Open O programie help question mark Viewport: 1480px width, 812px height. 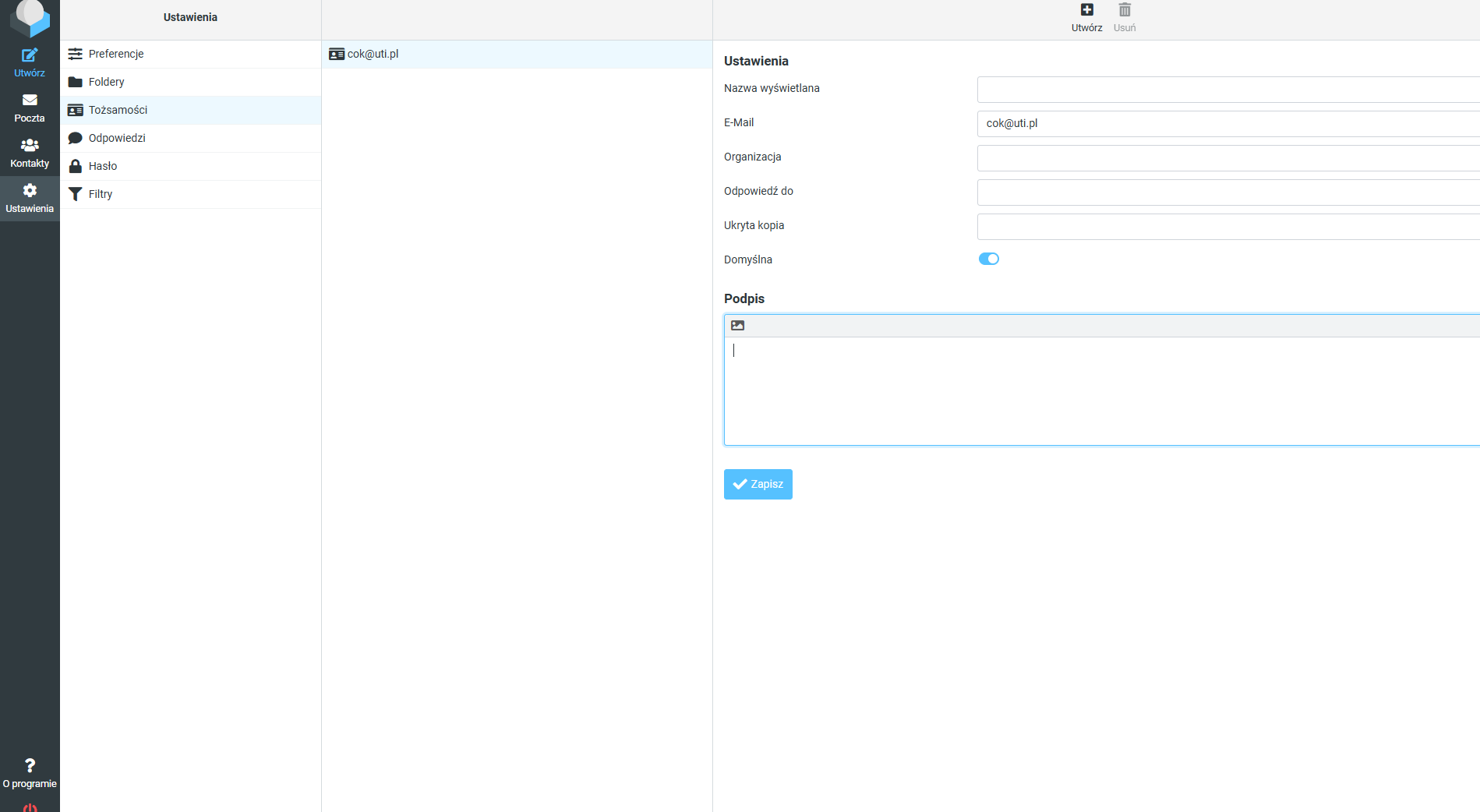pyautogui.click(x=30, y=773)
